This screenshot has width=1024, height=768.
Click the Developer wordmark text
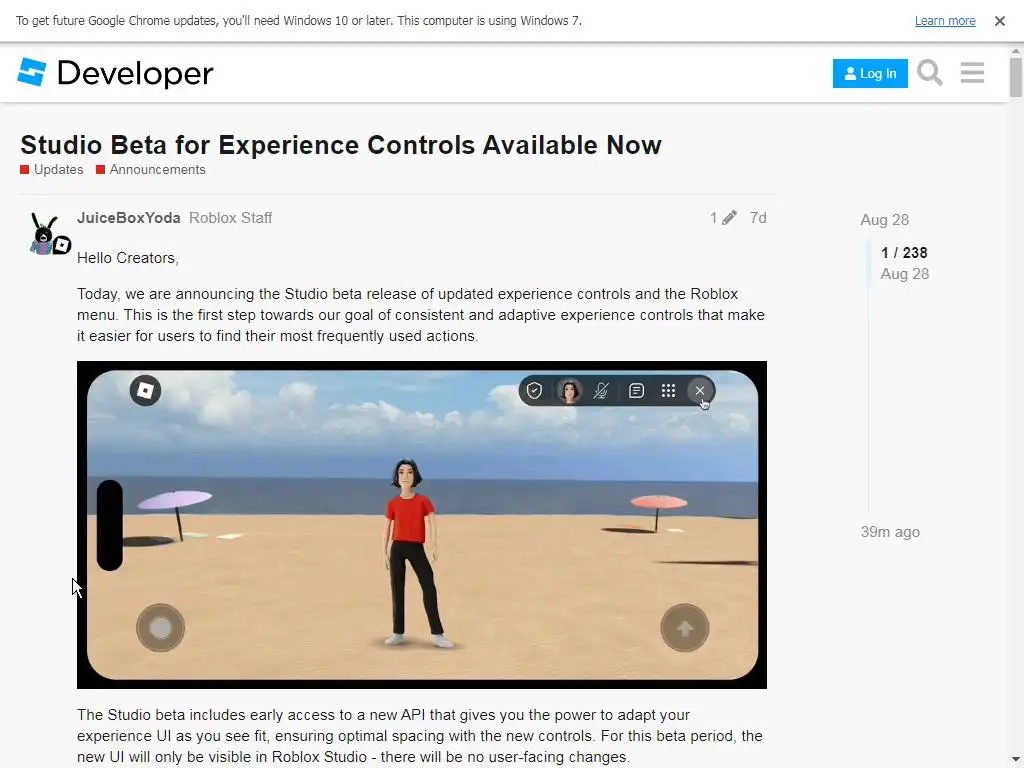point(135,74)
